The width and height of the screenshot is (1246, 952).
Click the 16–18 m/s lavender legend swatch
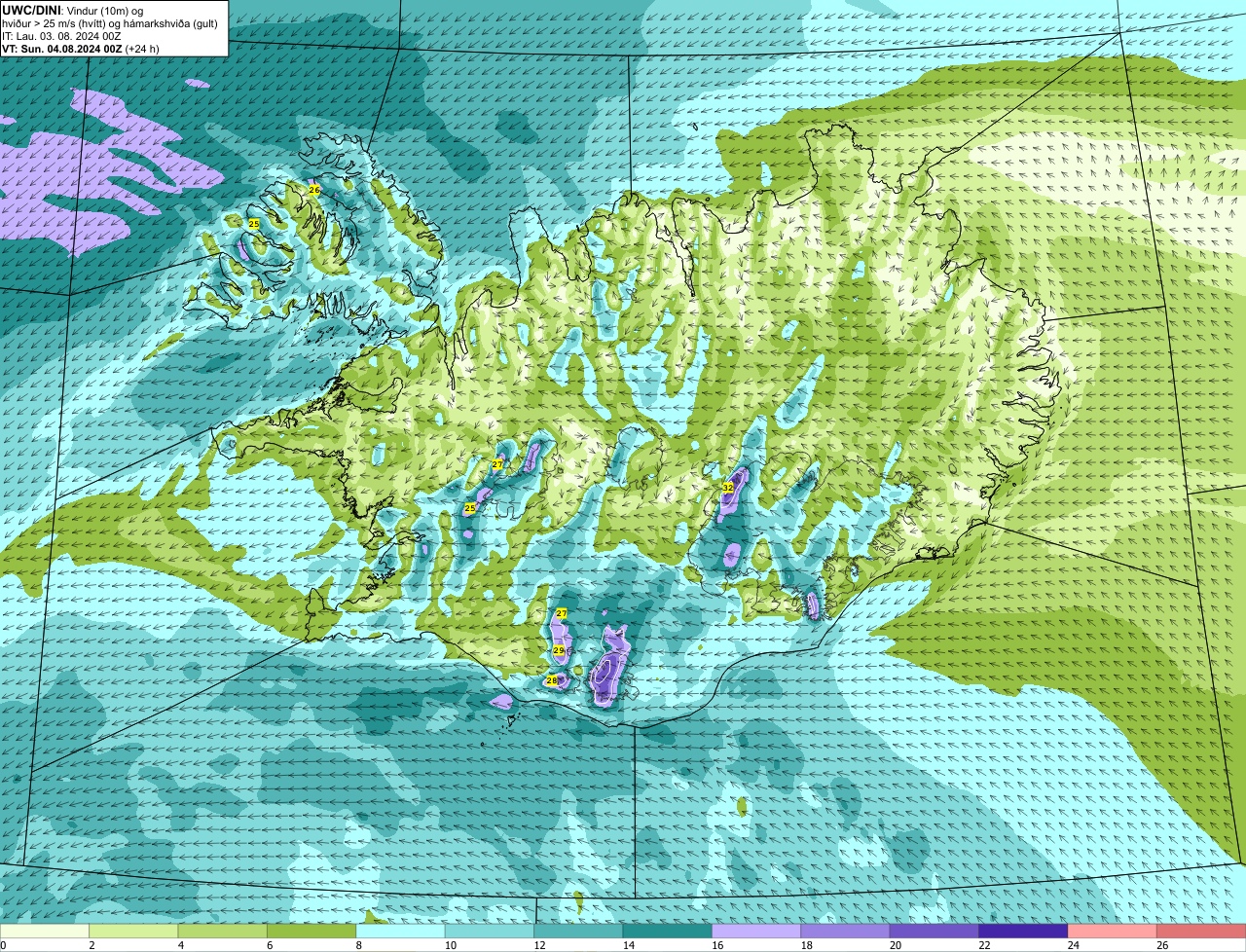(x=756, y=932)
